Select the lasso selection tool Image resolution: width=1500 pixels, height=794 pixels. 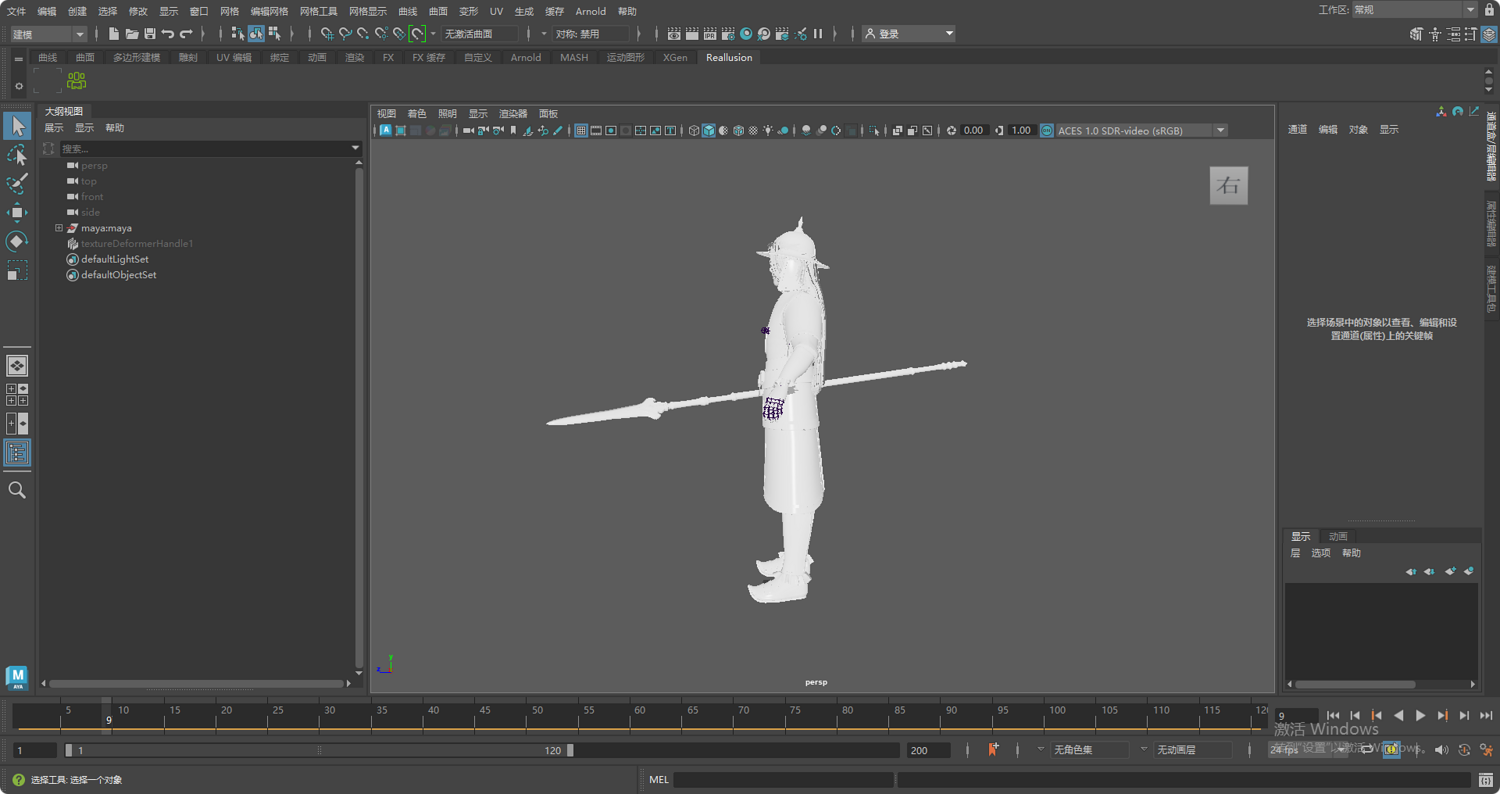pyautogui.click(x=15, y=155)
